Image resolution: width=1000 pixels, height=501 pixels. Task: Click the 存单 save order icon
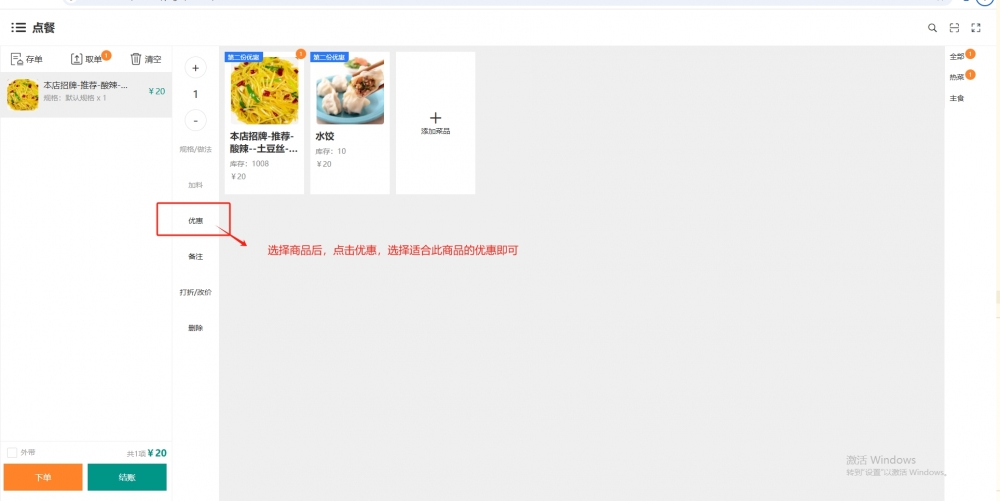pyautogui.click(x=16, y=59)
